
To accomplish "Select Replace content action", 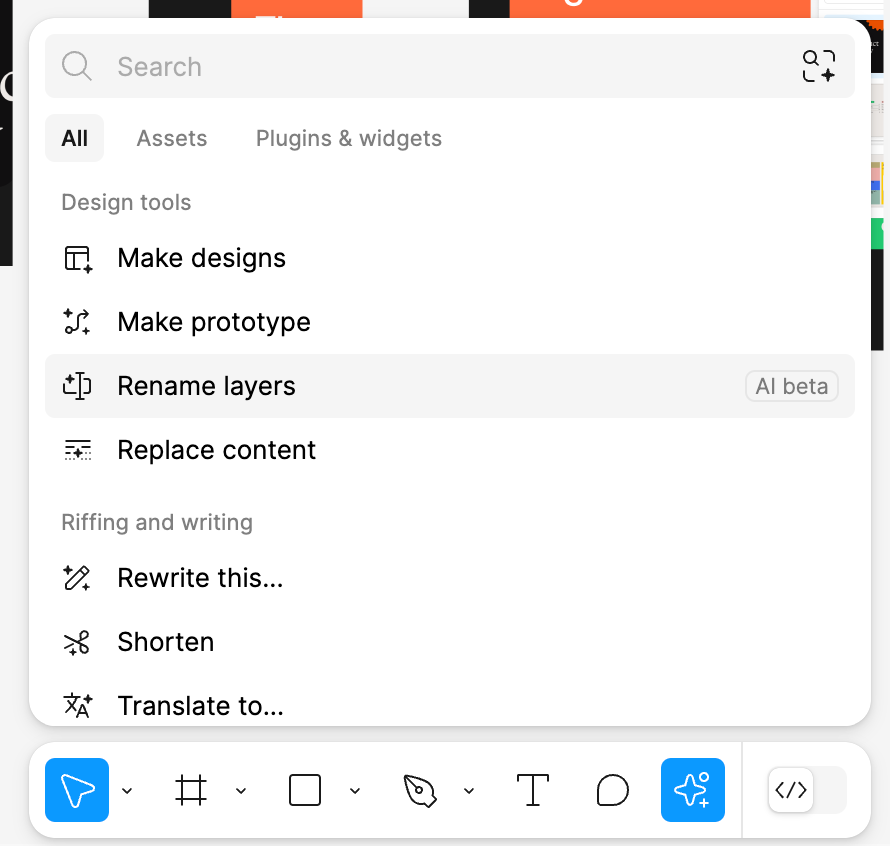I will click(x=450, y=450).
